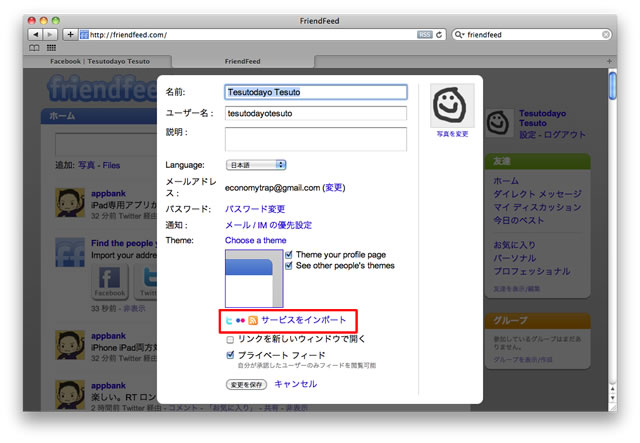
Task: Open the bookmarks book icon
Action: [34, 48]
